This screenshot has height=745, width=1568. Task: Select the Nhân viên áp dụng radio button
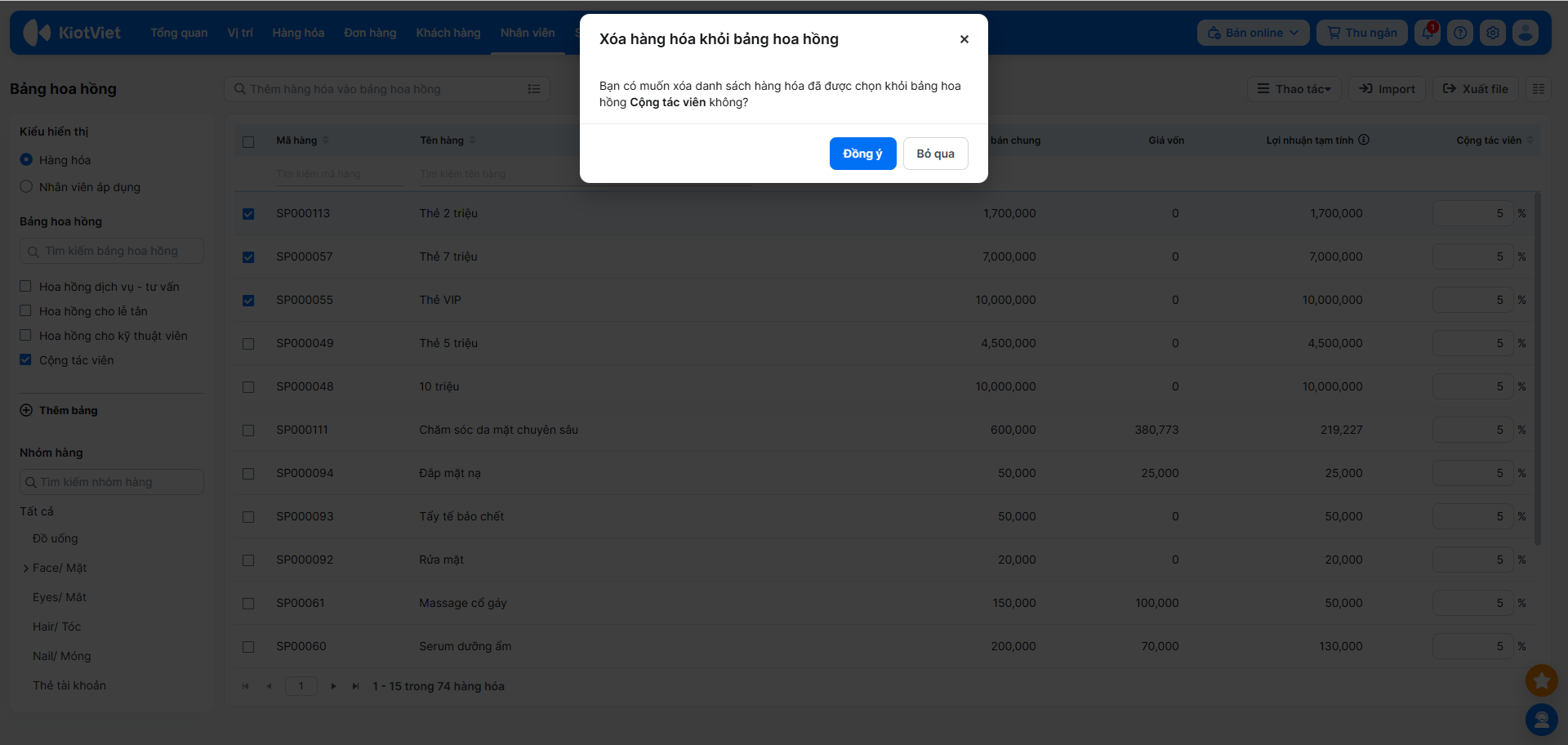(26, 187)
